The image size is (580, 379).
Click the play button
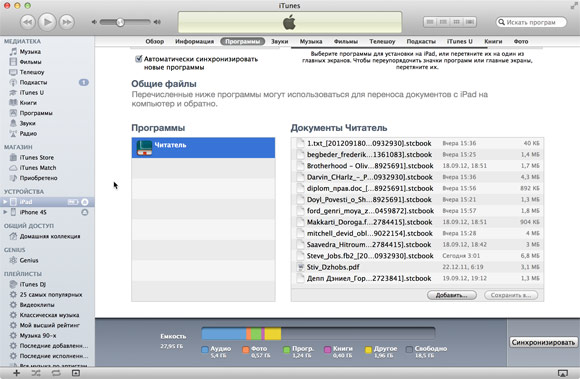click(x=47, y=22)
